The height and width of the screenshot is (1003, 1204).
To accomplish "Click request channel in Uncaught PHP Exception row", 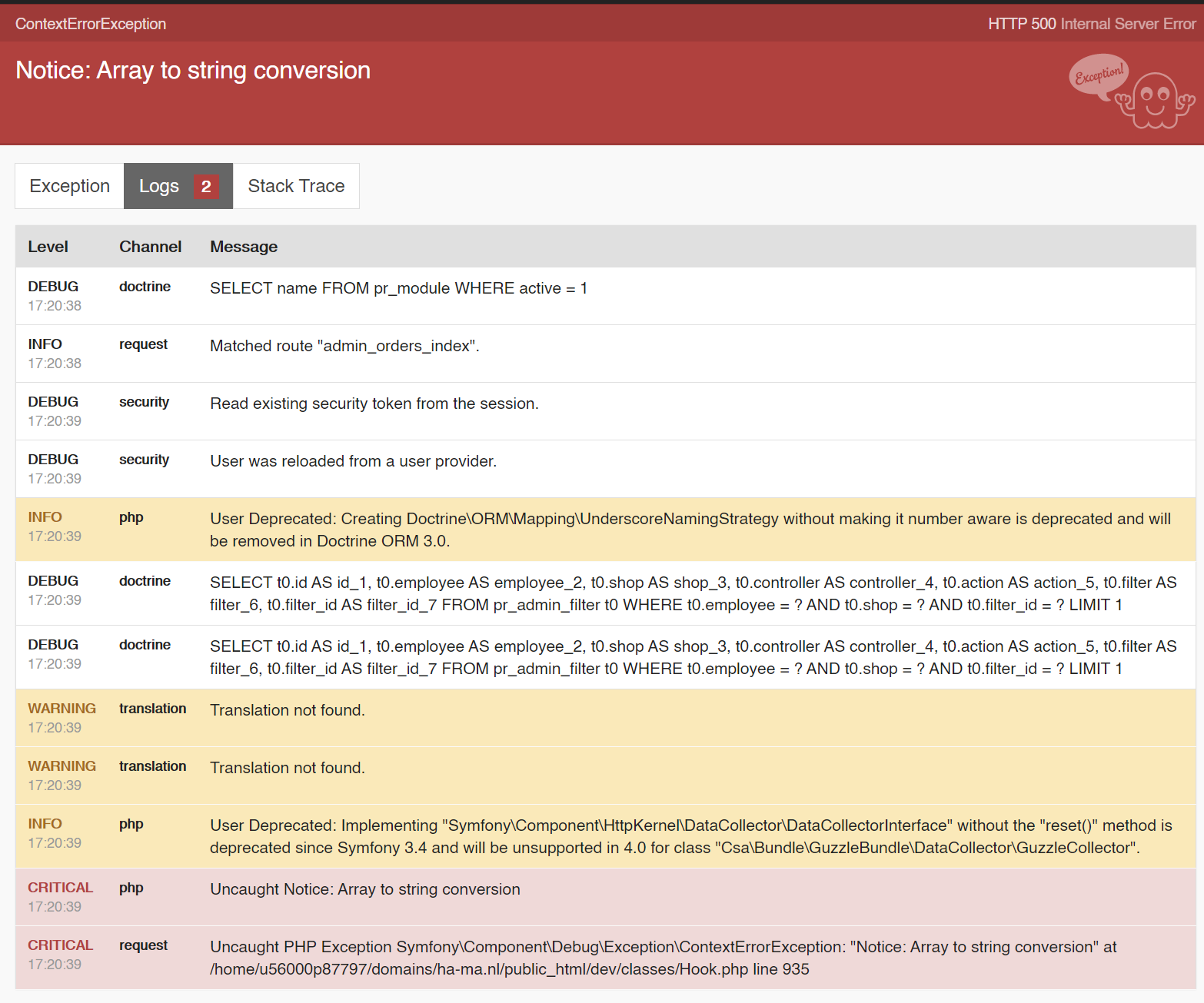I will (x=144, y=945).
